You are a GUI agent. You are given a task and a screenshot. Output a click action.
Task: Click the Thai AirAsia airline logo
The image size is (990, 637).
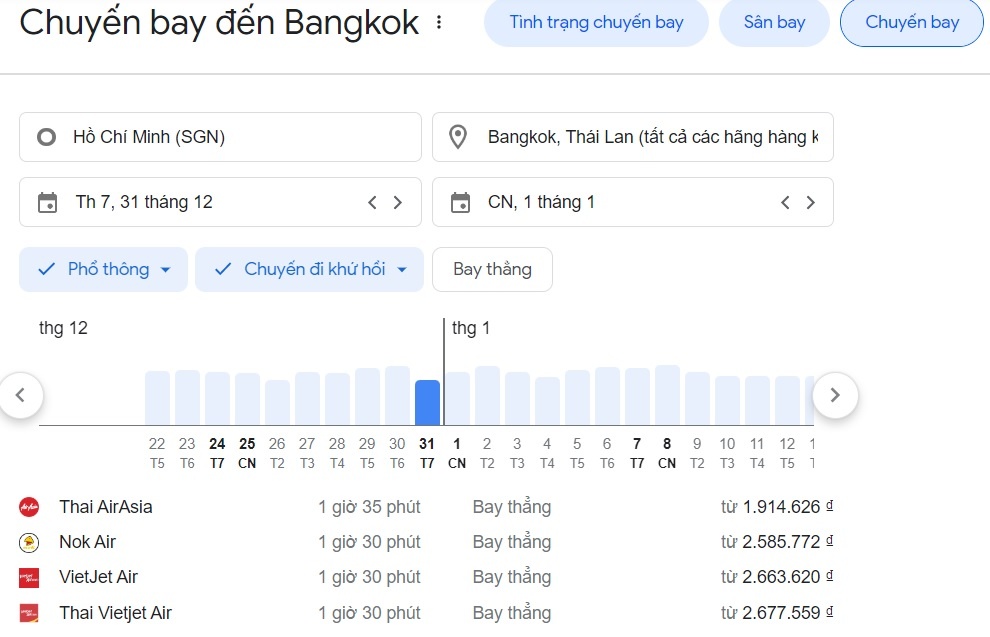[31, 507]
